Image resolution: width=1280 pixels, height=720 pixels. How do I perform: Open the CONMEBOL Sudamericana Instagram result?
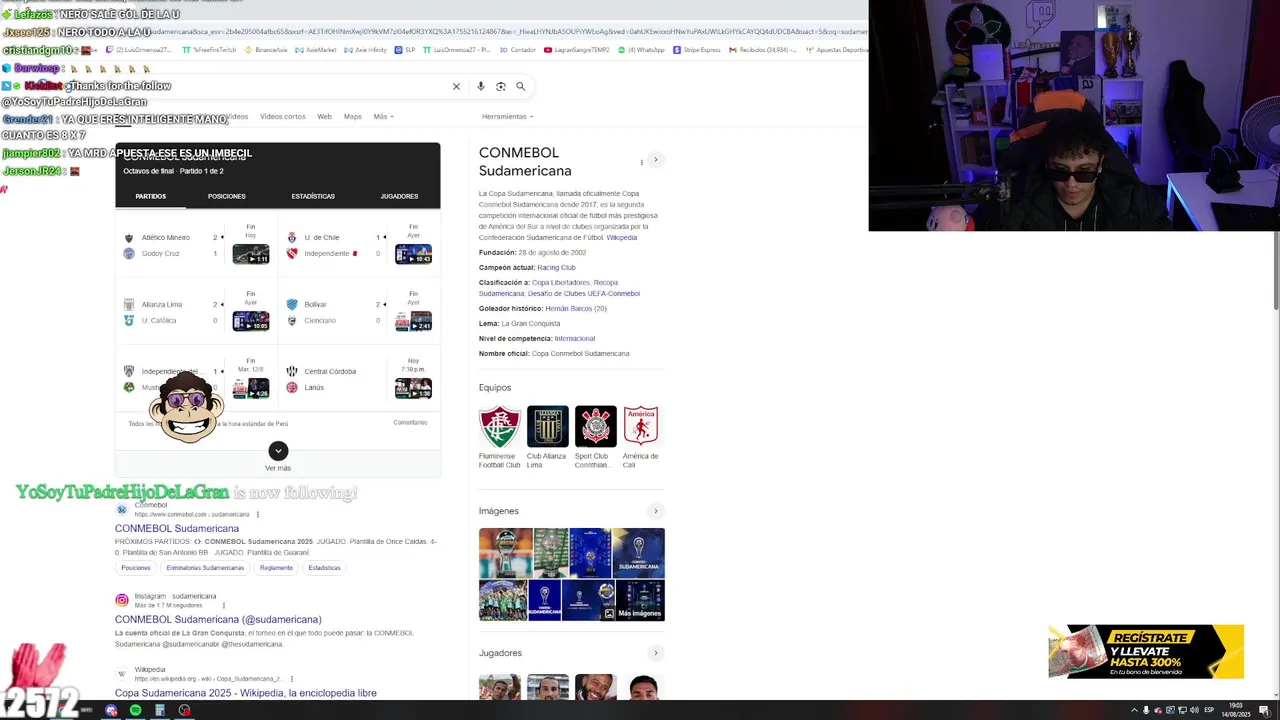[218, 619]
